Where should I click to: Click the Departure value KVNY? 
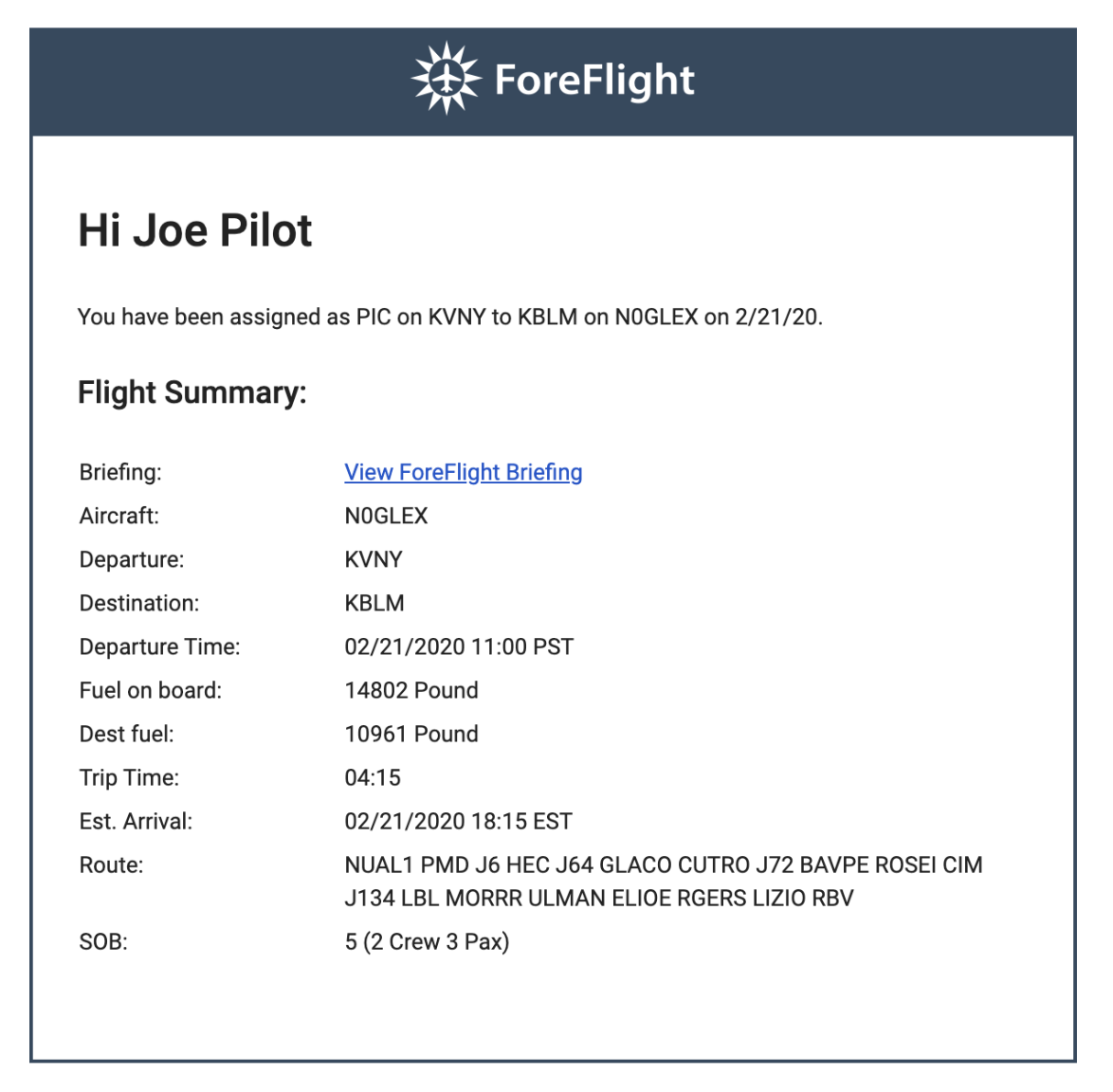click(373, 559)
